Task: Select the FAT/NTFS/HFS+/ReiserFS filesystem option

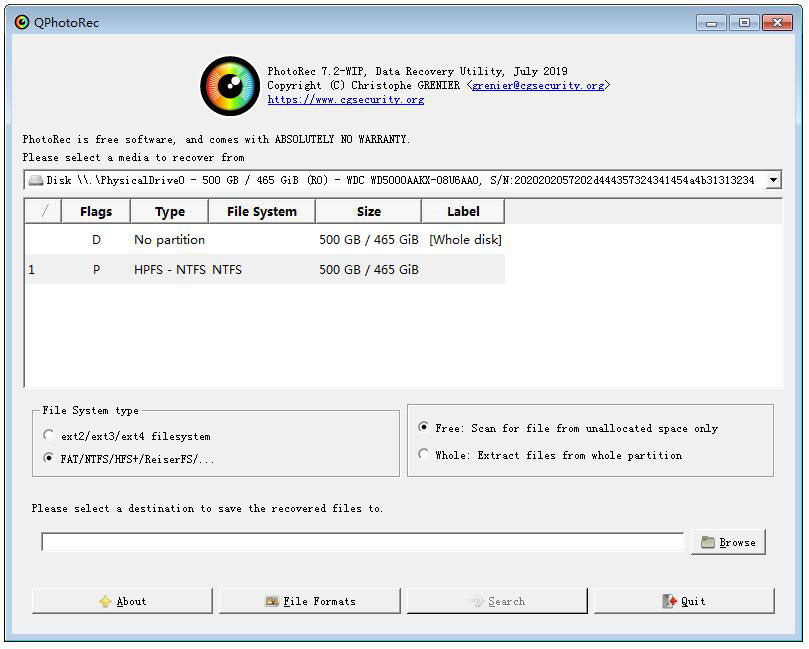Action: 48,458
